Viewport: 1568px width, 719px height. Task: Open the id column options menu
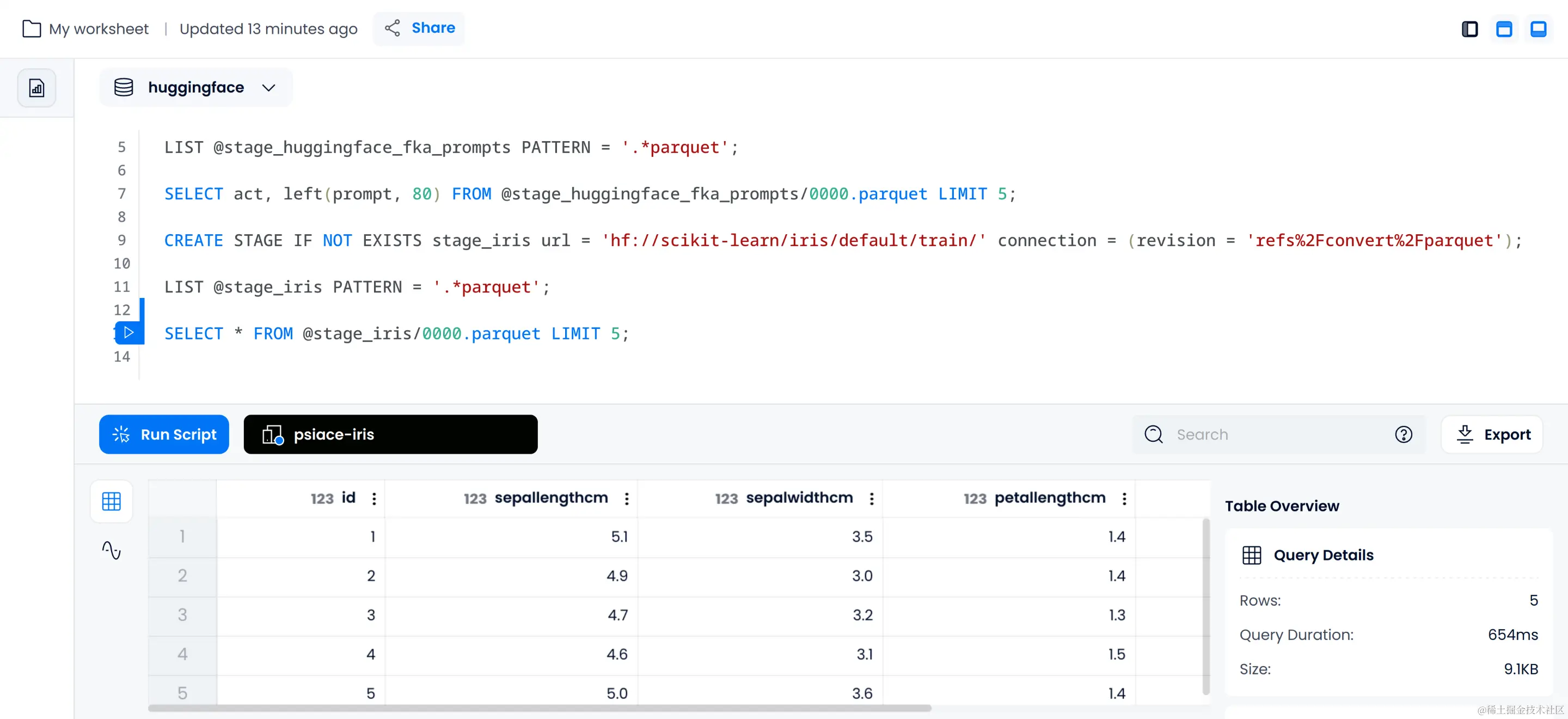(373, 498)
